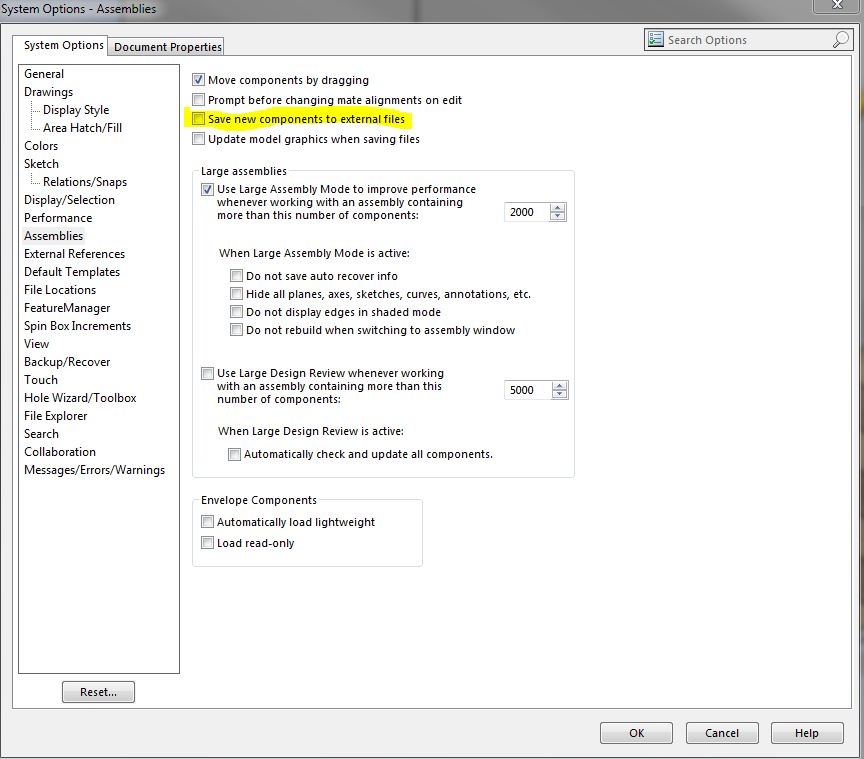Screen dimensions: 864x759
Task: Click into the Search Options field
Action: [x=747, y=40]
